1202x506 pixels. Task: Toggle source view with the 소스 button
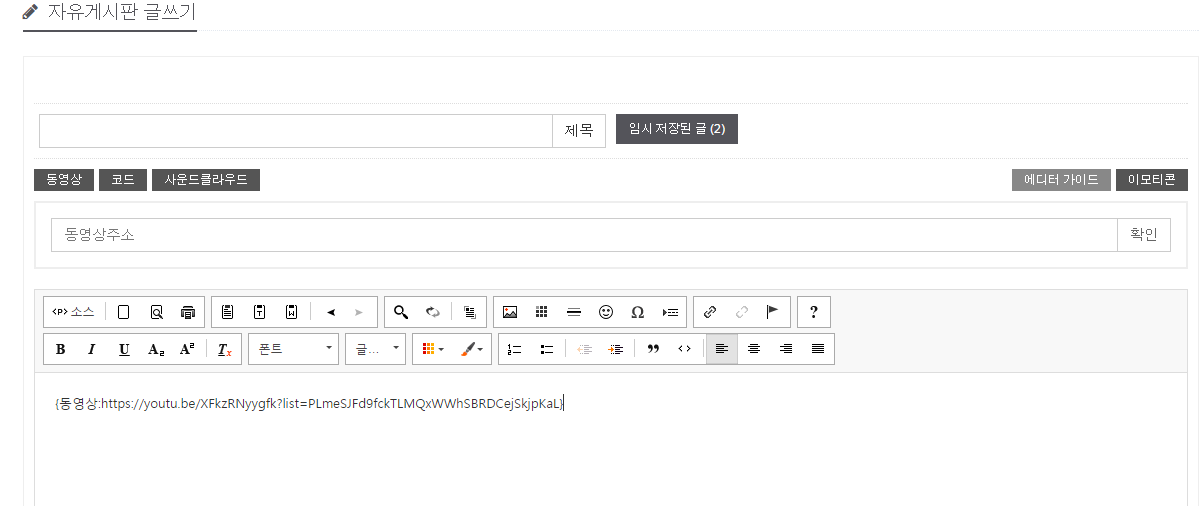click(x=73, y=312)
